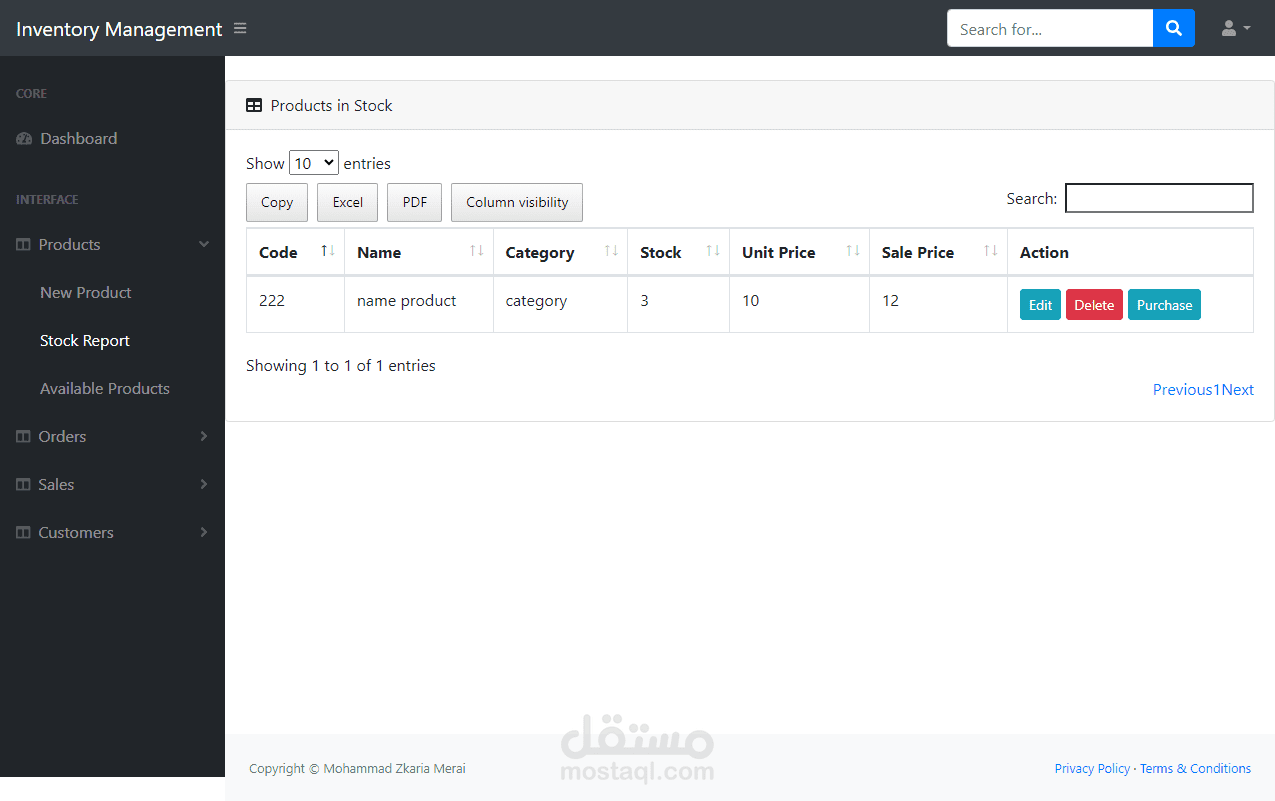The height and width of the screenshot is (801, 1275).
Task: Click the Inventory Management brand title
Action: pos(119,29)
